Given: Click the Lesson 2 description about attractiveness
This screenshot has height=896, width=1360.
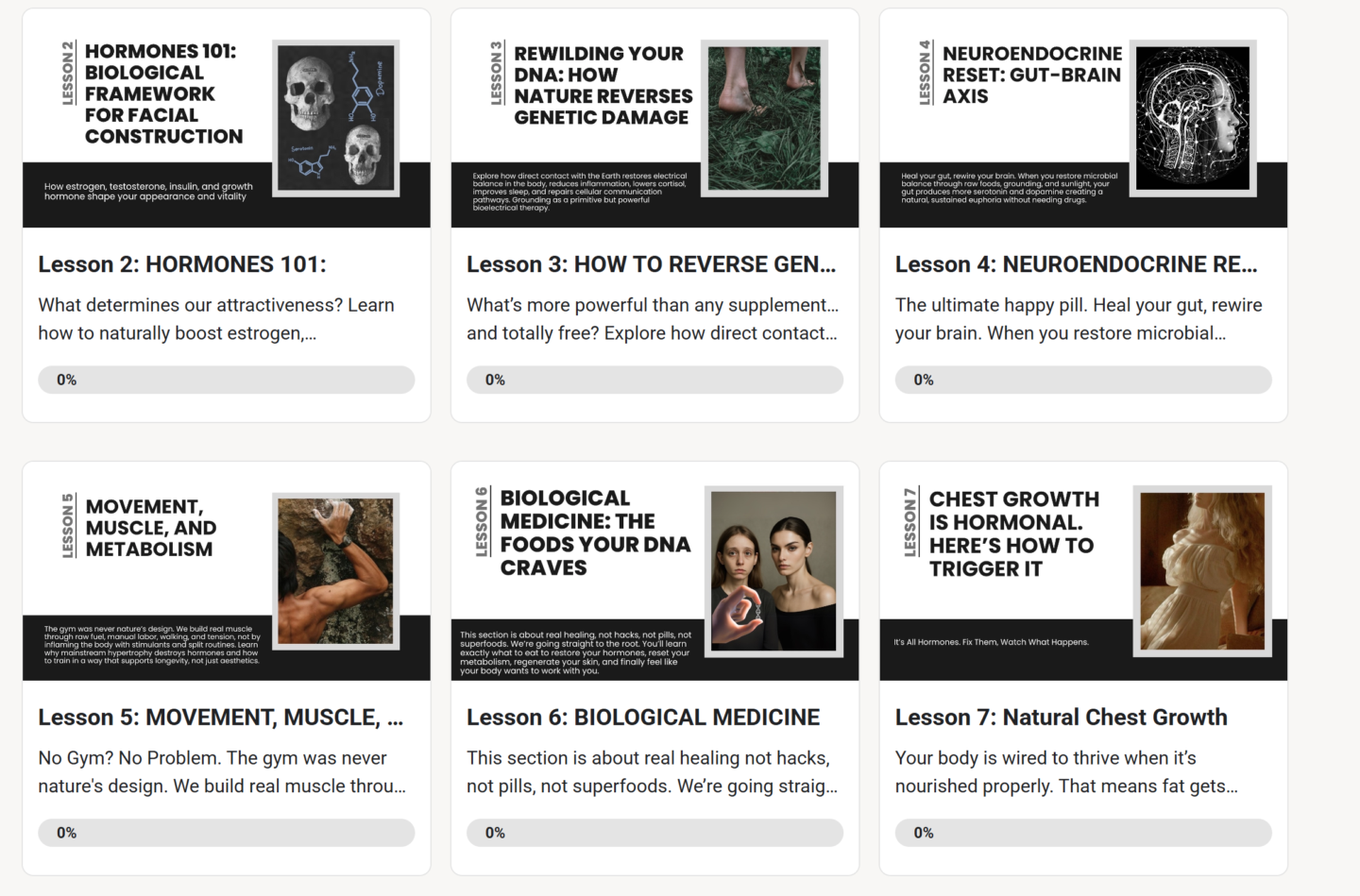Looking at the screenshot, I should click(x=216, y=319).
